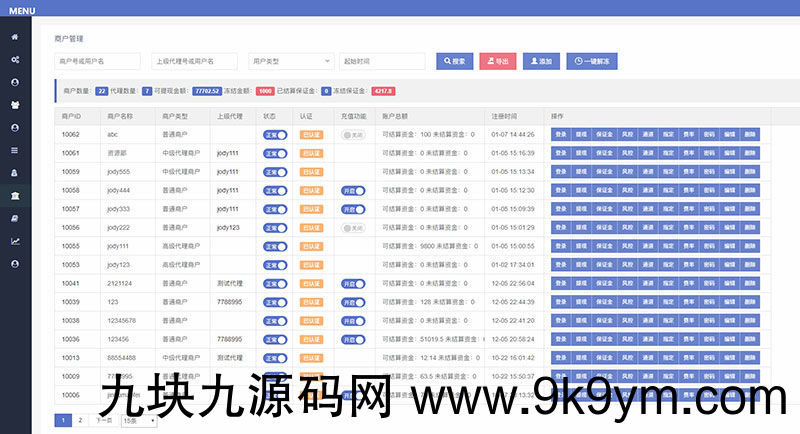
Task: Click the red 导出 export button
Action: tap(497, 61)
